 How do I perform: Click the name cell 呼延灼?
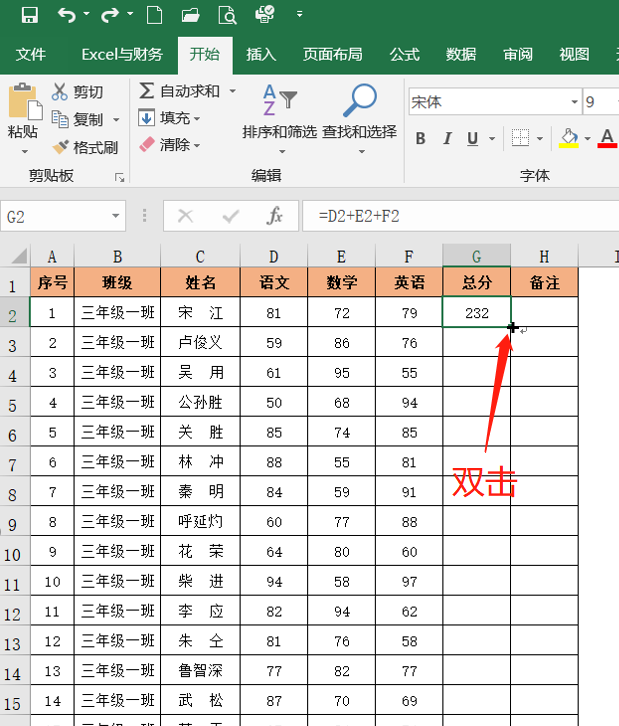coord(200,521)
